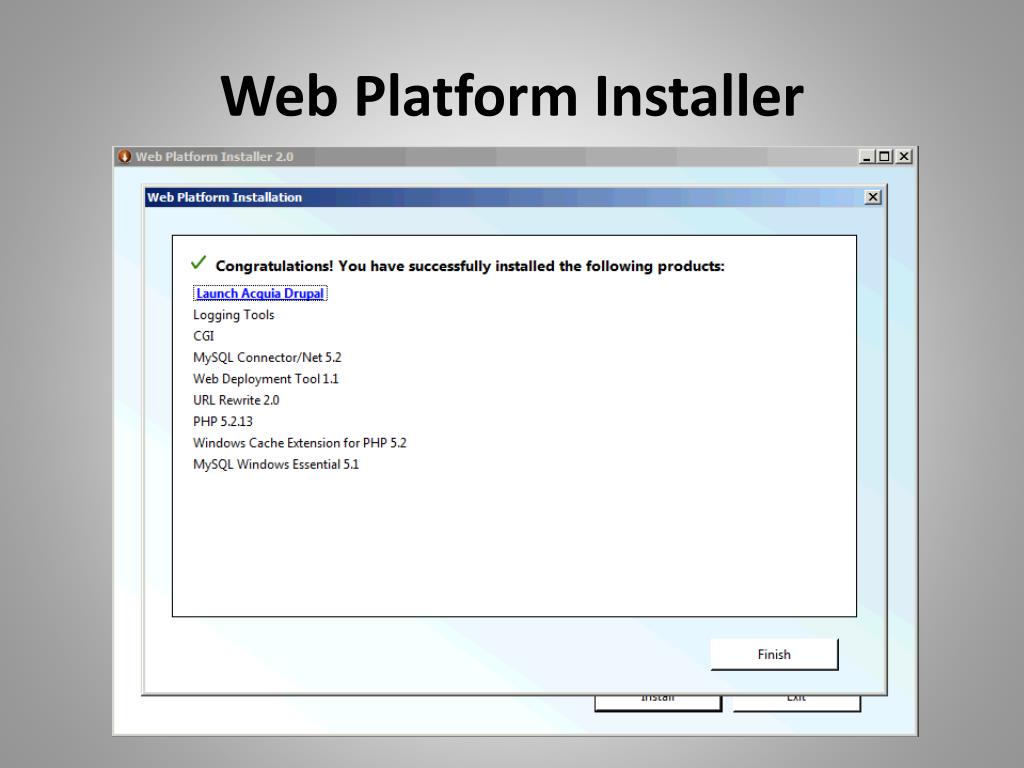Select the PHP 5.2.13 entry
1024x768 pixels.
223,422
